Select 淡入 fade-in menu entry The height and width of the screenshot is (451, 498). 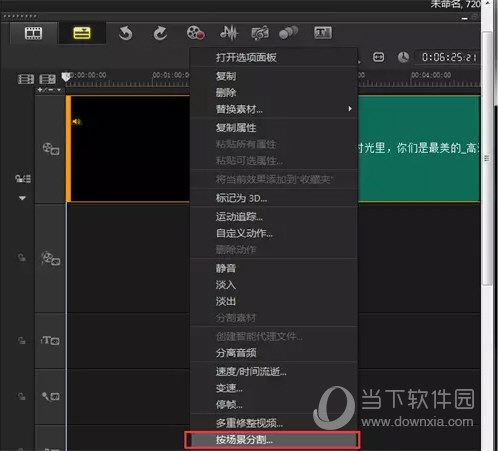pyautogui.click(x=274, y=285)
